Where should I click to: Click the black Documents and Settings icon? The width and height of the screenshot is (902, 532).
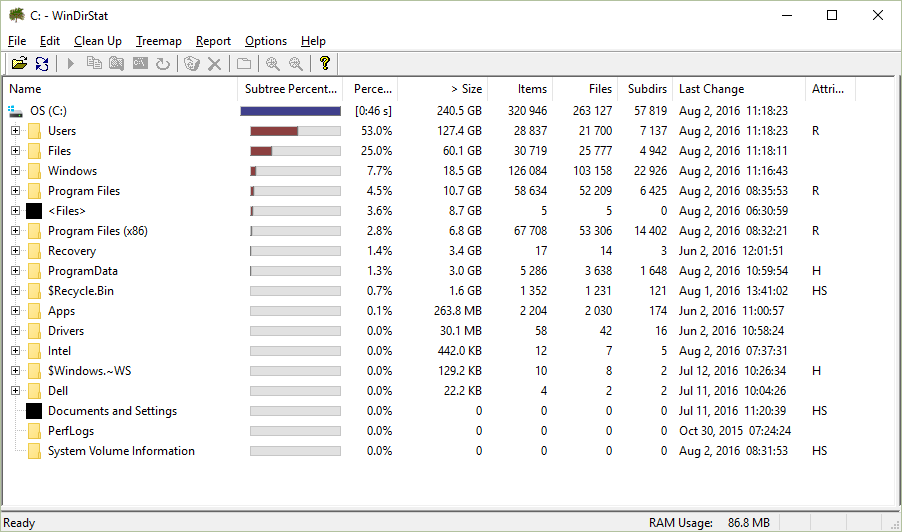pos(34,411)
